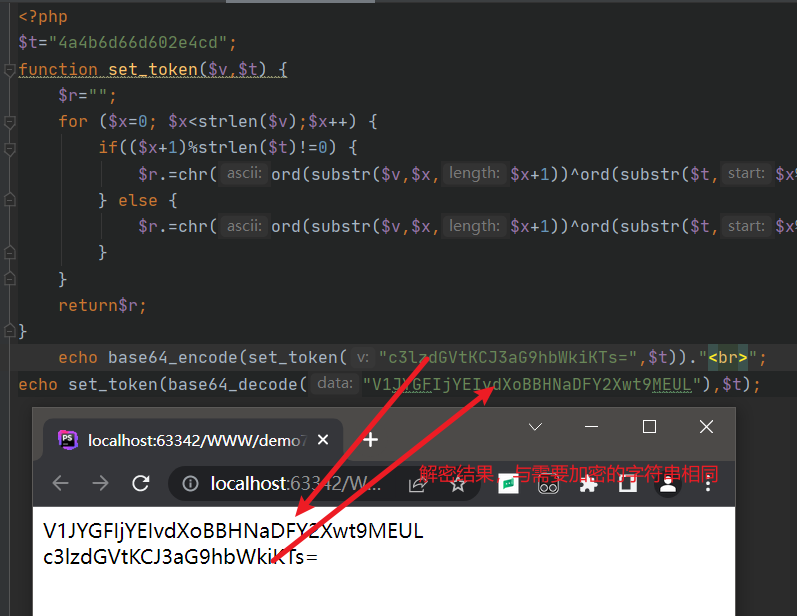The width and height of the screenshot is (797, 616).
Task: Click the "<?php" opening tag
Action: [43, 17]
